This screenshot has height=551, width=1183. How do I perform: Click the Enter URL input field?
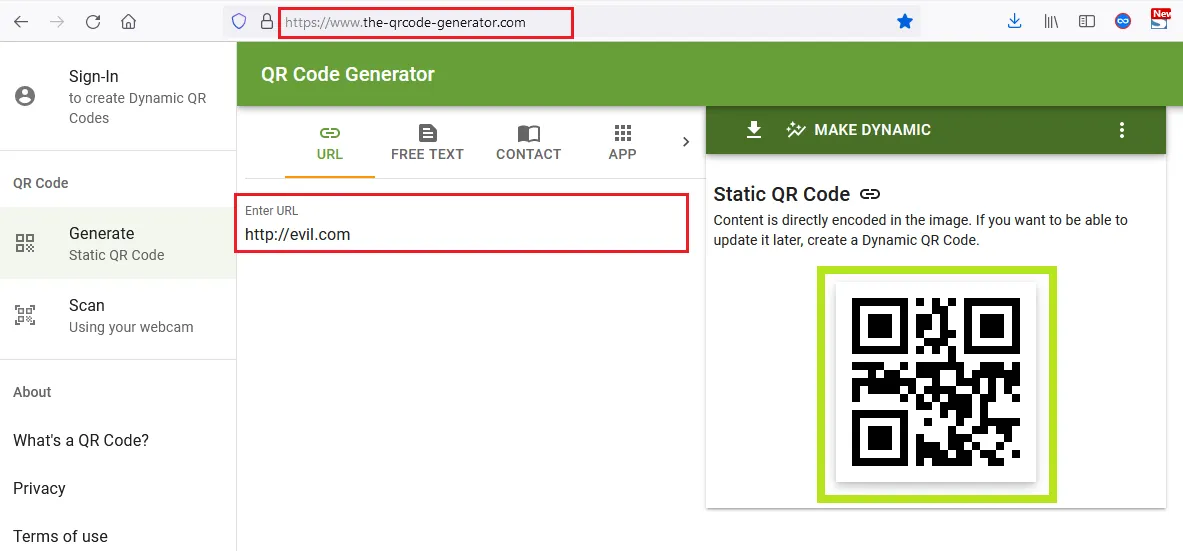462,234
